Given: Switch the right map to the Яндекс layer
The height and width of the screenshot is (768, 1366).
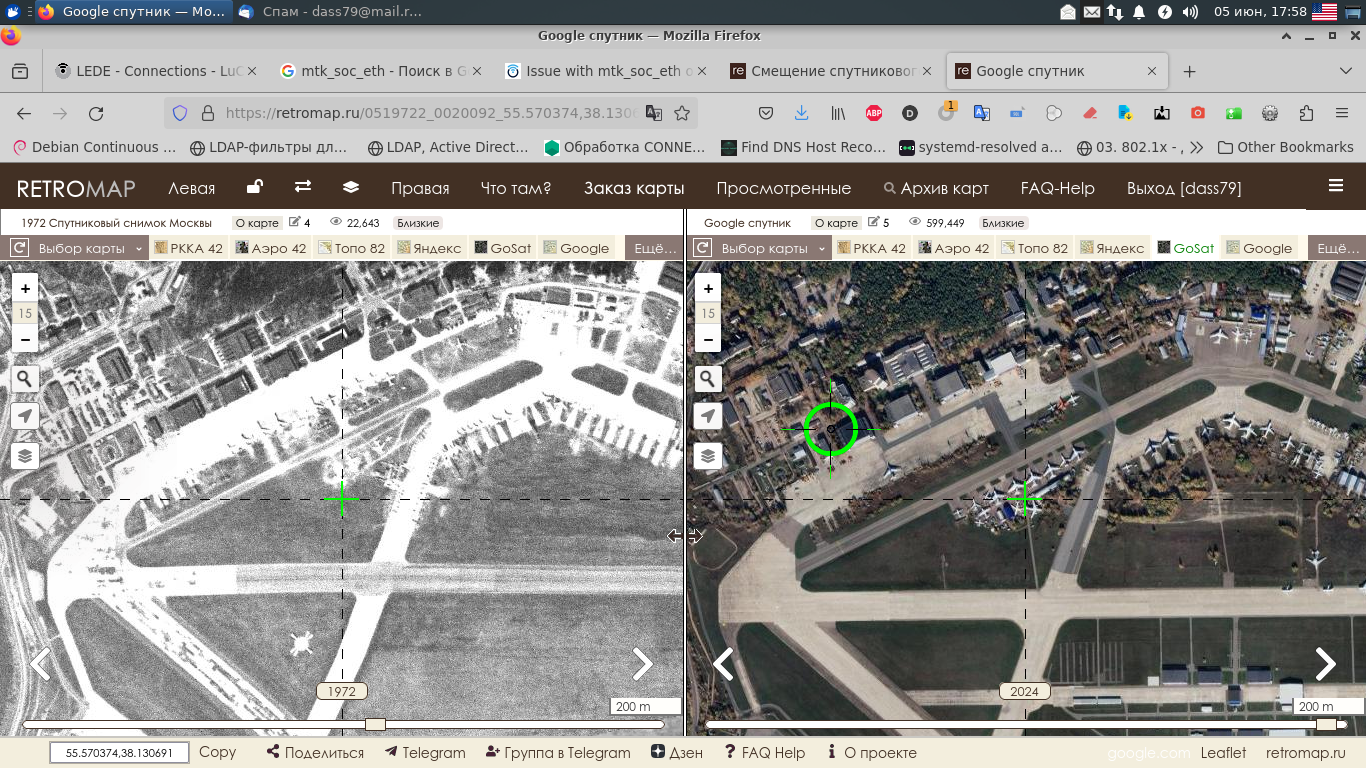Looking at the screenshot, I should 1113,247.
